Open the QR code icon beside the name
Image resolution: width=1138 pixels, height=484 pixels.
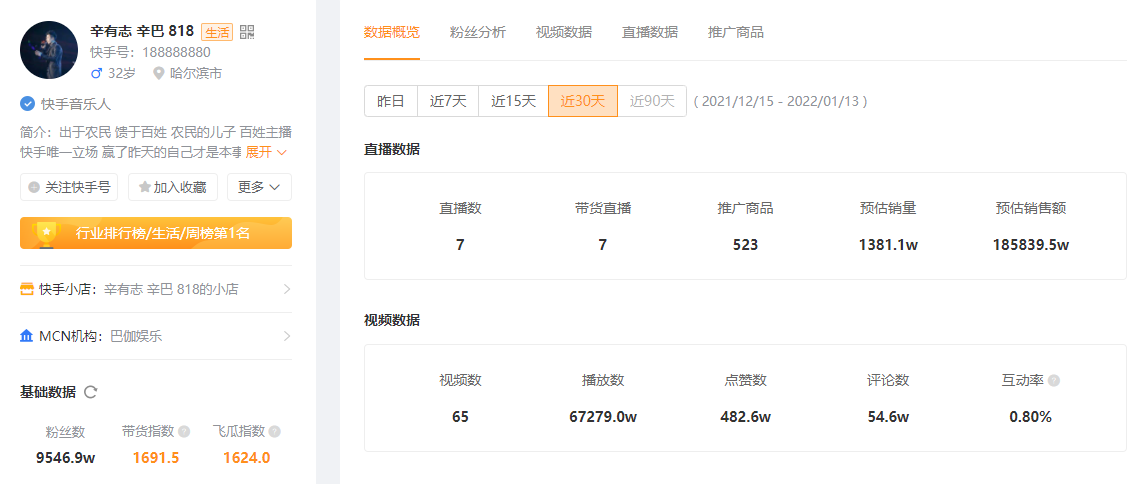point(247,31)
